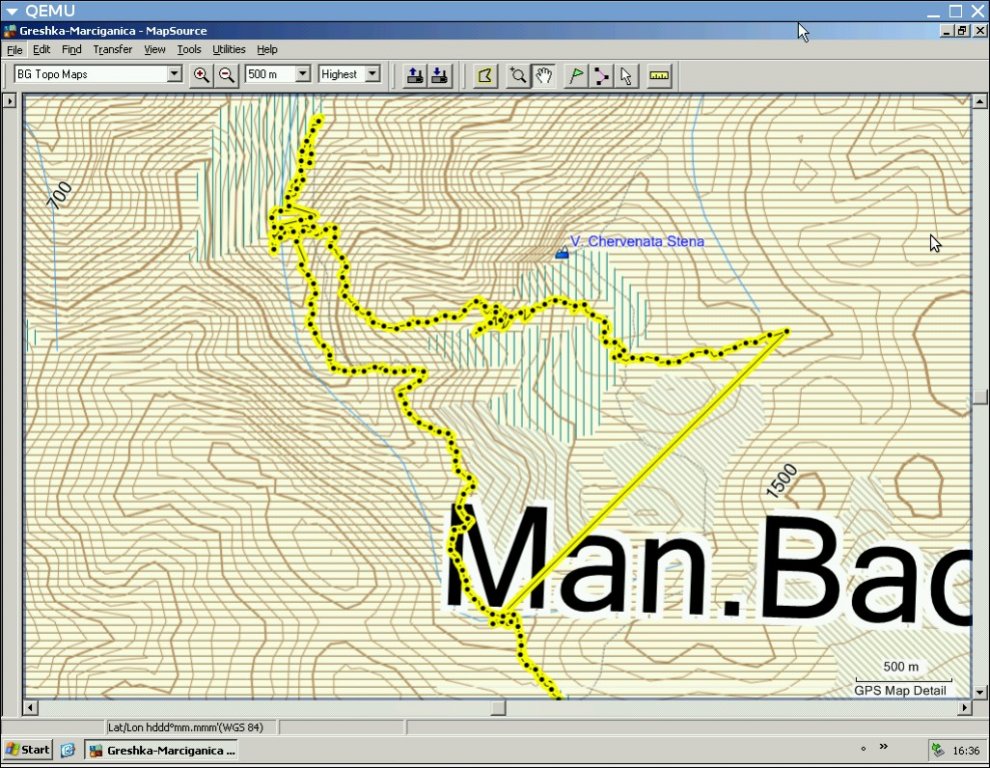
Task: Click the map's vertical scrollbar down arrow
Action: pos(979,692)
